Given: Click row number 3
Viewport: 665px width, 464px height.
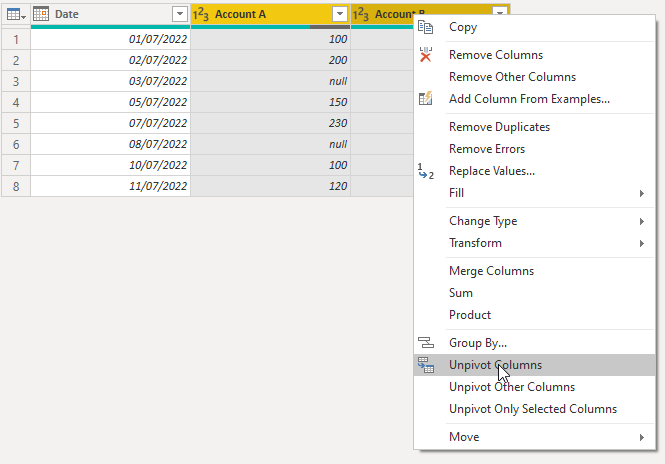Looking at the screenshot, I should [x=16, y=81].
